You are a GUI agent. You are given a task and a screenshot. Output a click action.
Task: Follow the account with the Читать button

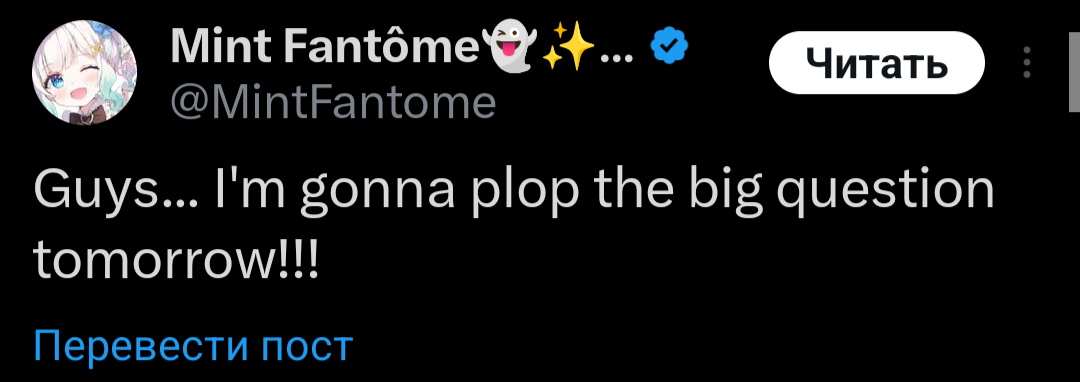877,63
